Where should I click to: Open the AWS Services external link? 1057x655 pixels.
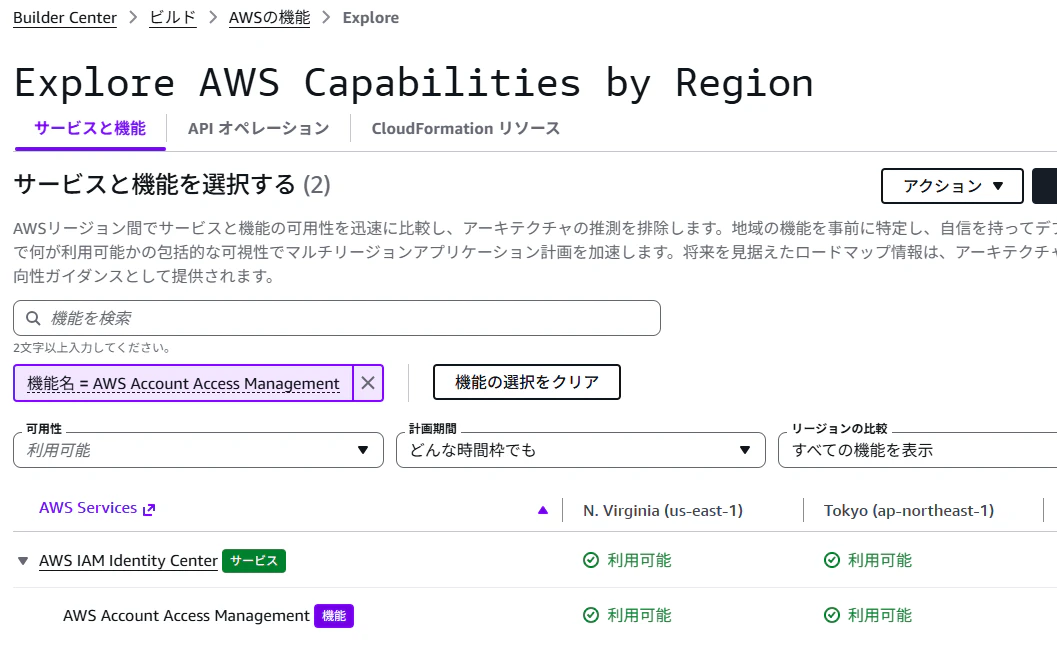click(97, 508)
